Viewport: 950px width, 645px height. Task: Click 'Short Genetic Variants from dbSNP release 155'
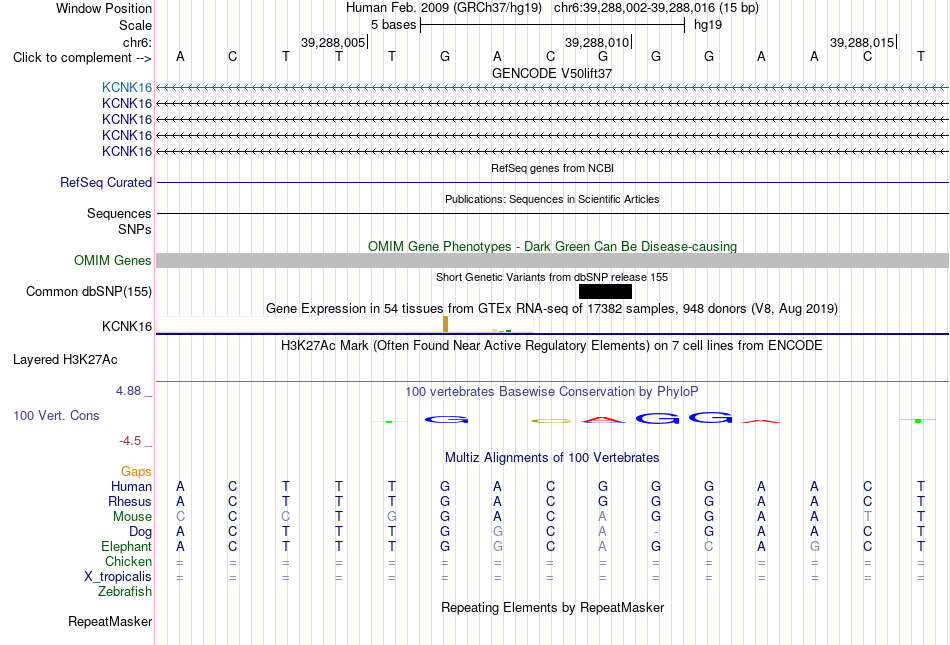552,277
